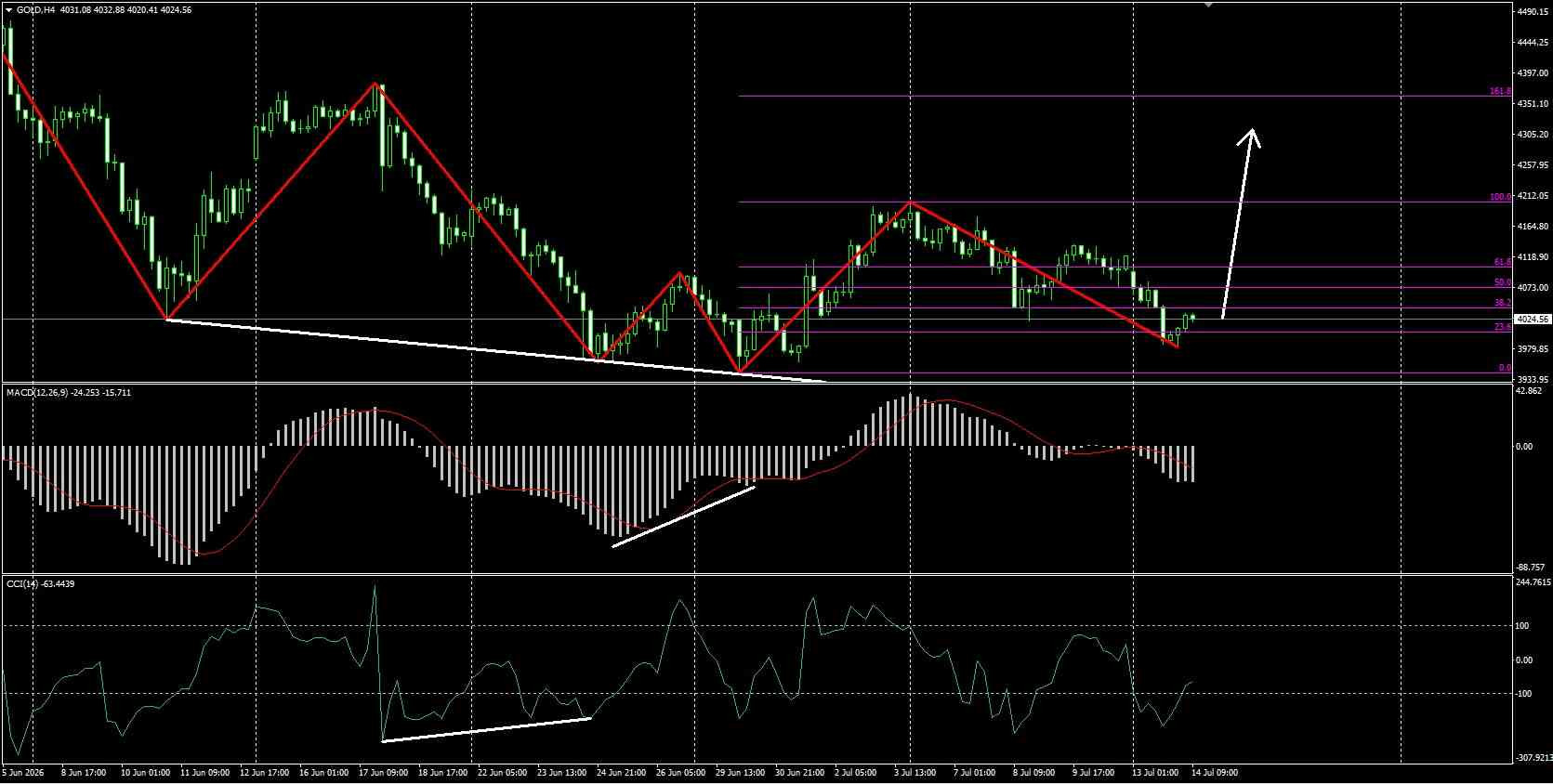Select the 0.0 Fibonacci level label
This screenshot has height=784, width=1553.
coord(1505,368)
